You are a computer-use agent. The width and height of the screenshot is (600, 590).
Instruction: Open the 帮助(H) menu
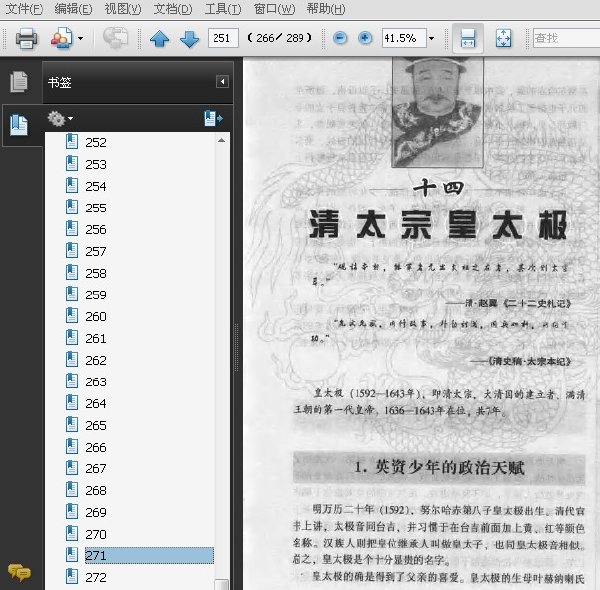326,8
